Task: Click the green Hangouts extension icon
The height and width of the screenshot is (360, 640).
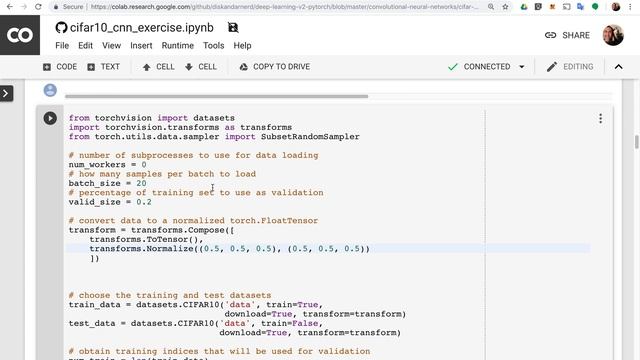Action: [x=595, y=7]
